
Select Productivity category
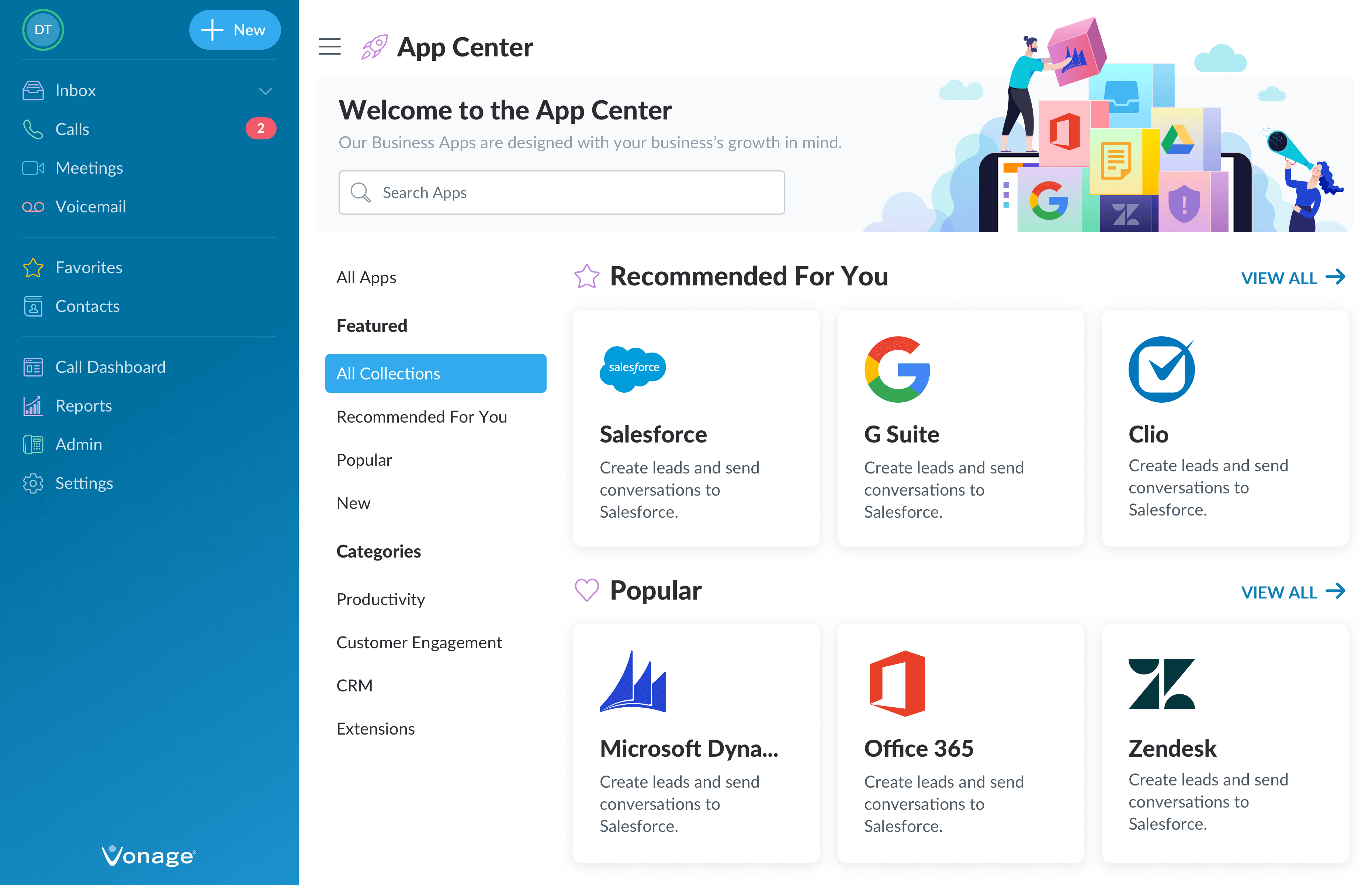click(381, 599)
